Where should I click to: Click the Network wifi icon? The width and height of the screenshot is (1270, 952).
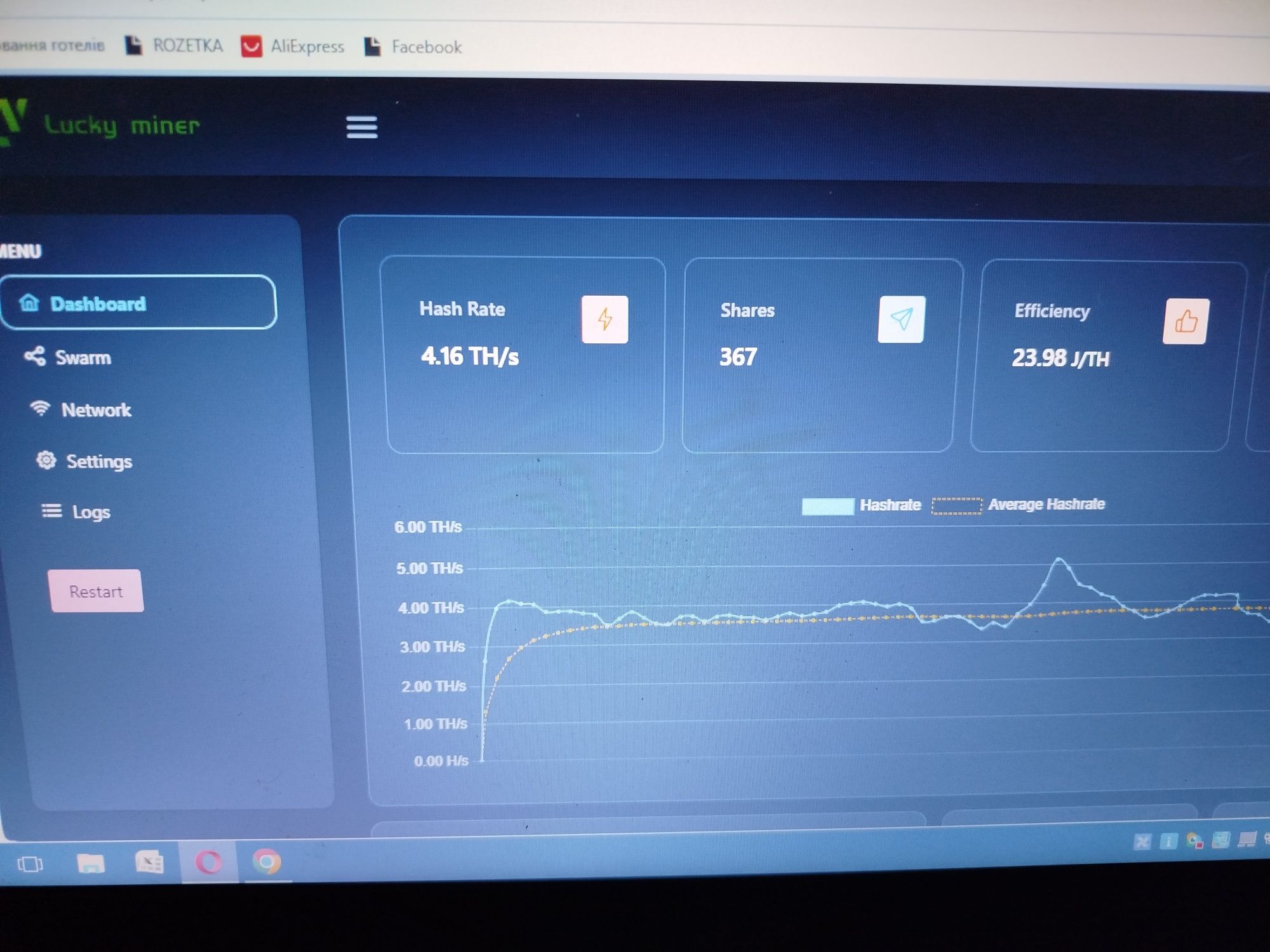41,408
